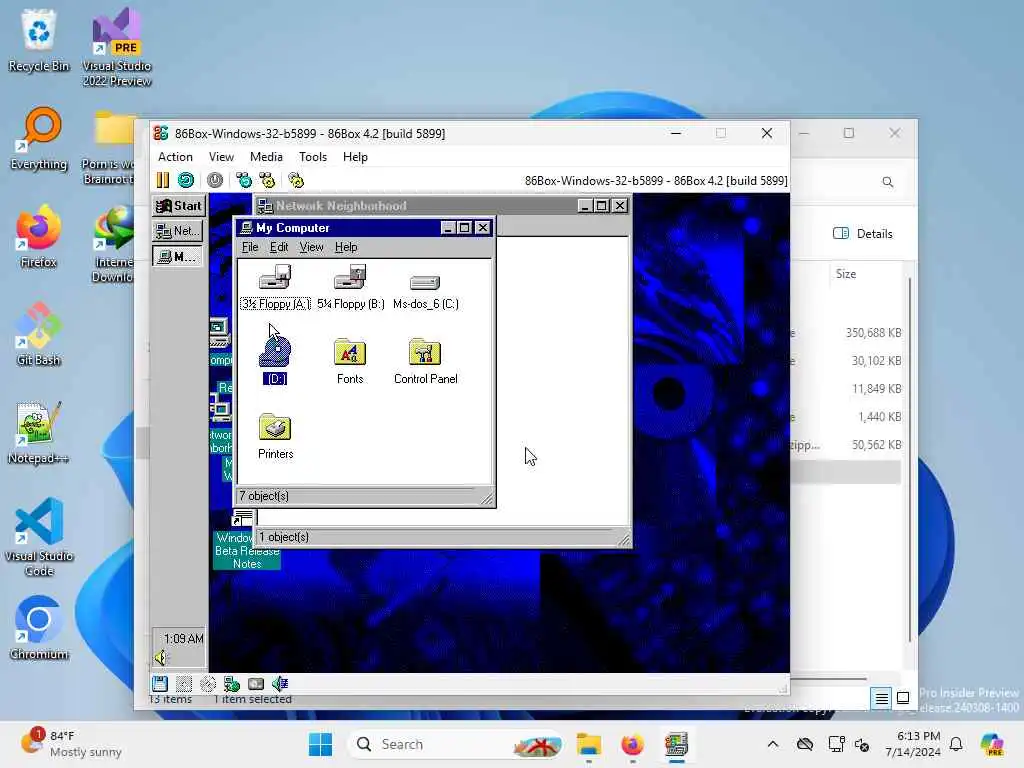Select the 5¼ Floppy (B:) drive
Viewport: 1024px width, 768px height.
(x=351, y=287)
